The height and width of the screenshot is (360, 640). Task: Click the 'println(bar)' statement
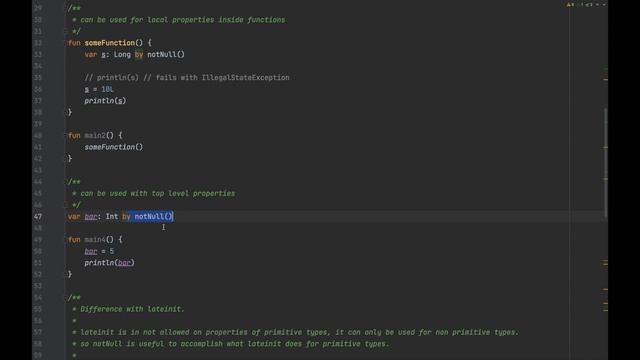[x=109, y=262]
